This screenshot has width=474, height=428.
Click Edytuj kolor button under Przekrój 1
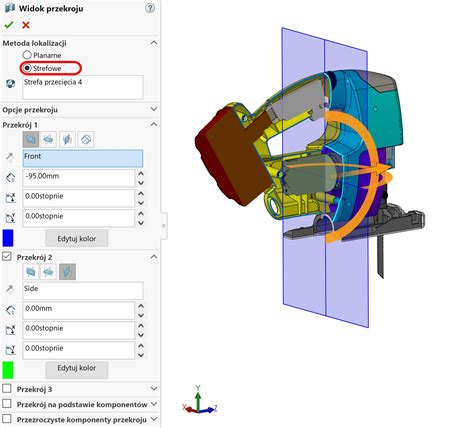[77, 238]
